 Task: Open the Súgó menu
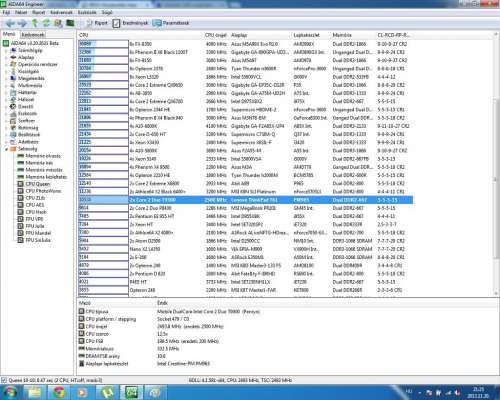coord(107,12)
